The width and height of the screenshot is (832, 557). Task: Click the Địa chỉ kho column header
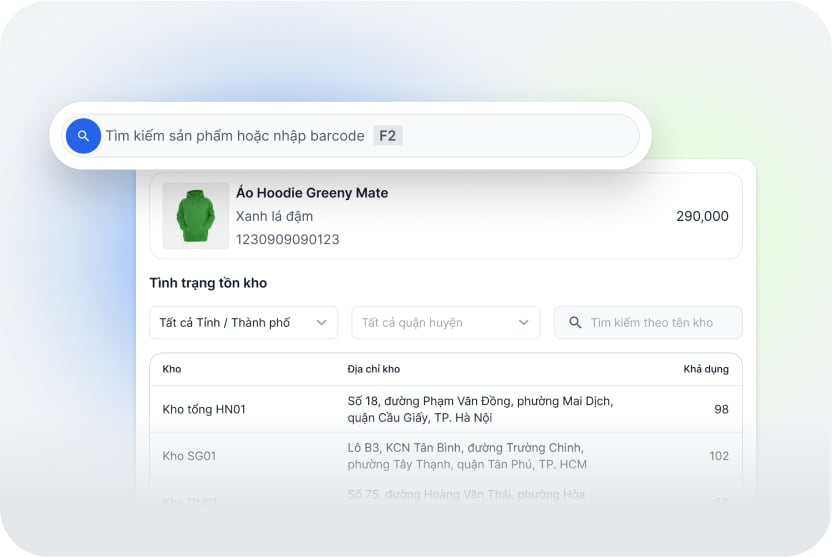tap(374, 369)
